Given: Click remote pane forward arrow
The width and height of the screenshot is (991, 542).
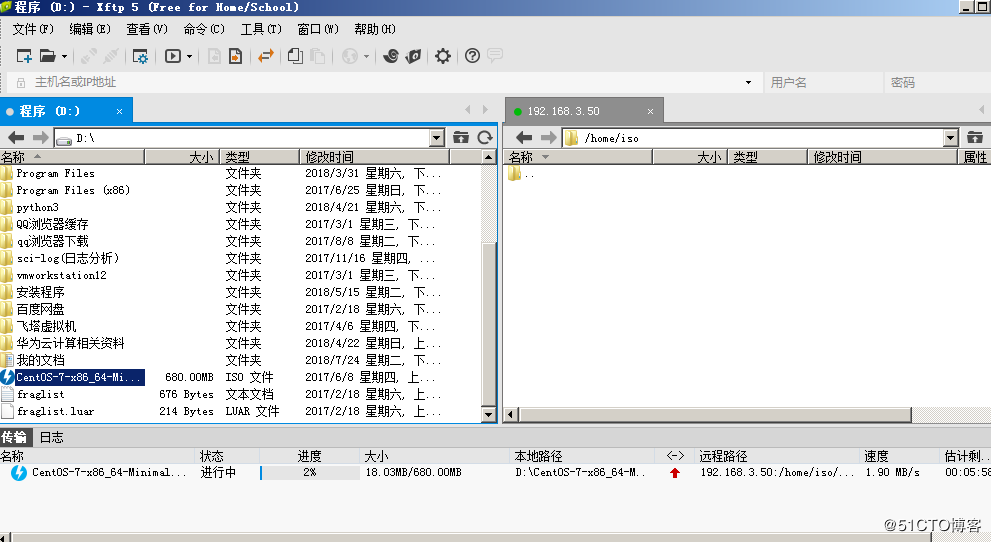Looking at the screenshot, I should [x=549, y=137].
